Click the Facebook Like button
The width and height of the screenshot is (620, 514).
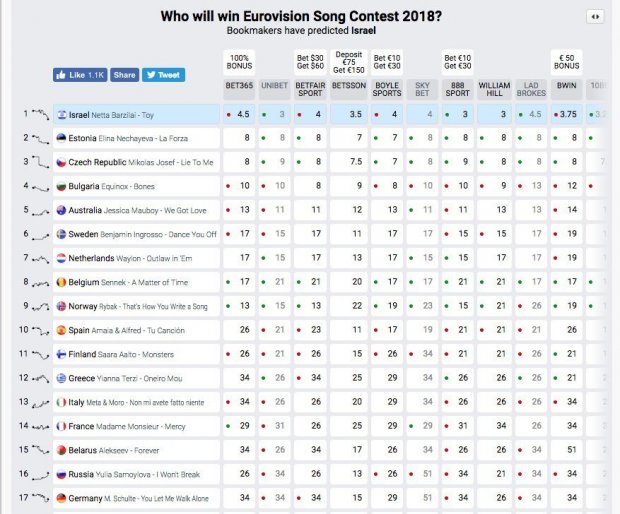pos(80,75)
